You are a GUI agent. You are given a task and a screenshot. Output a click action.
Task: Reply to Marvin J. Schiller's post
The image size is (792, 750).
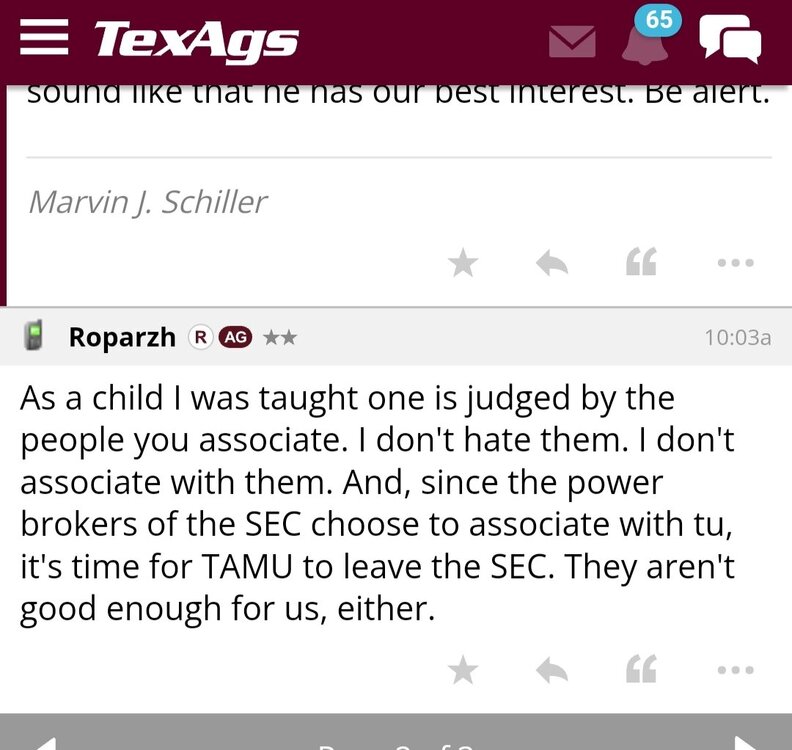(x=552, y=263)
